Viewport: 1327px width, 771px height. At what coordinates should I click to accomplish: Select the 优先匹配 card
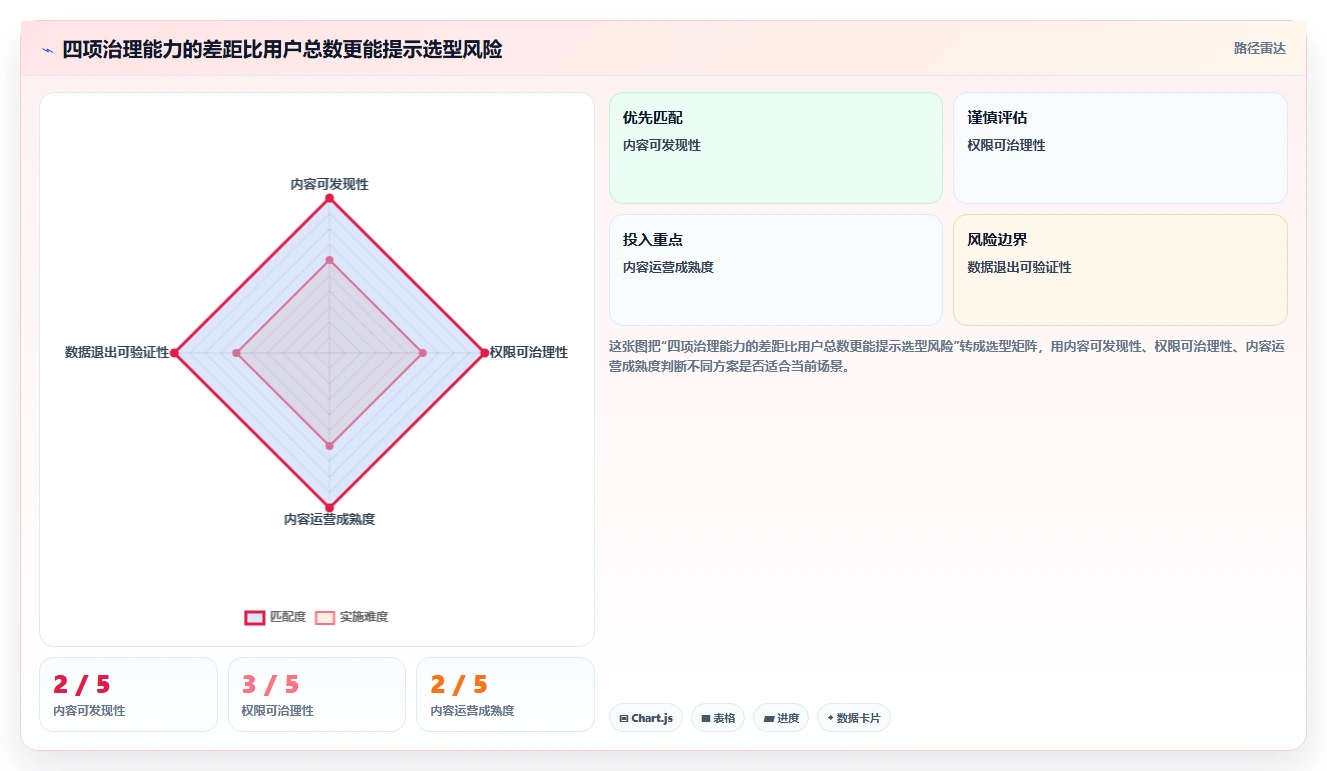pos(776,148)
